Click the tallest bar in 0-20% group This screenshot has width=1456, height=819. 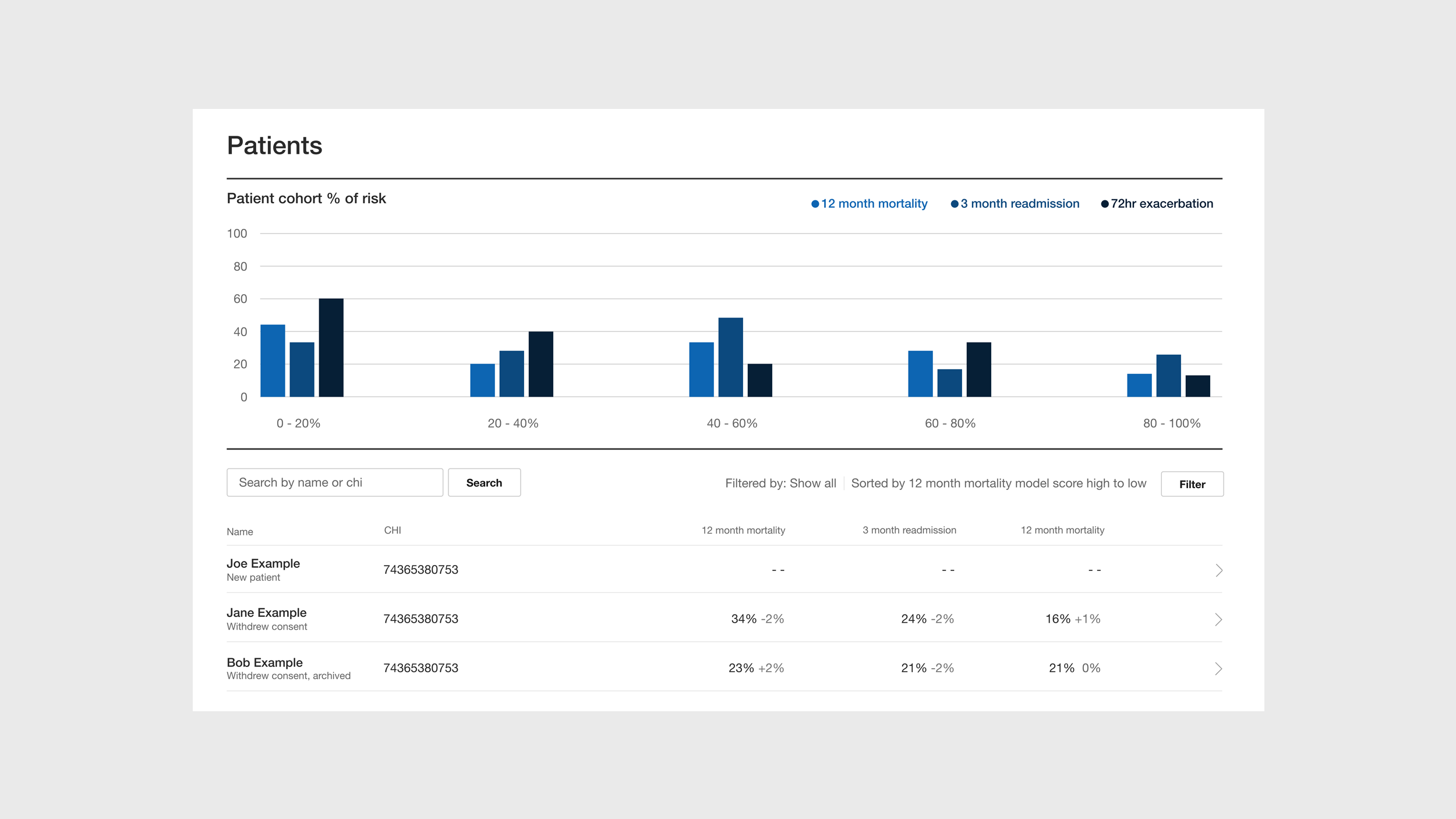click(330, 347)
